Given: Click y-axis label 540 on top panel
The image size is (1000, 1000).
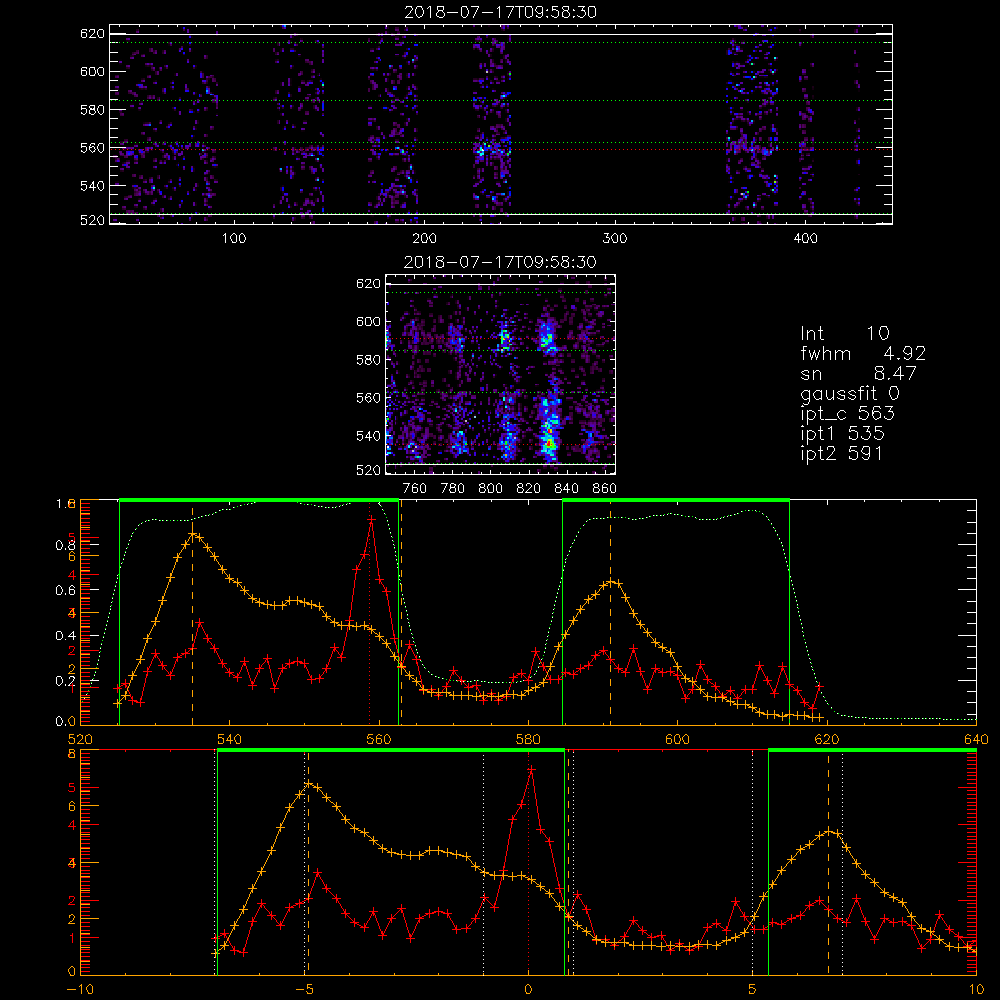Looking at the screenshot, I should coord(92,186).
